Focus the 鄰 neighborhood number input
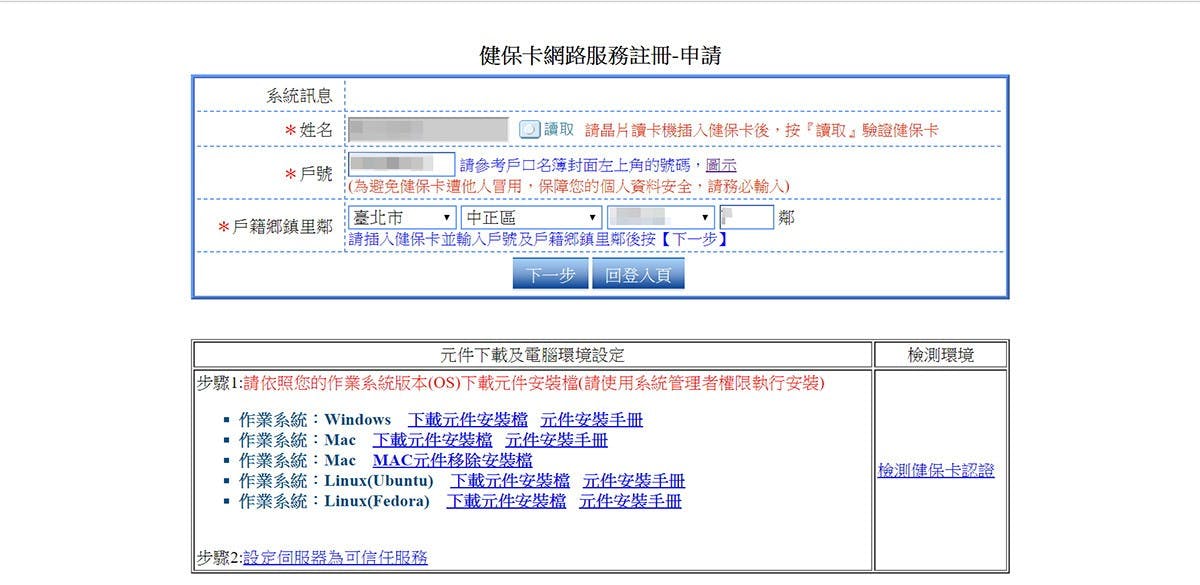Viewport: 1200px width, 585px height. [746, 217]
